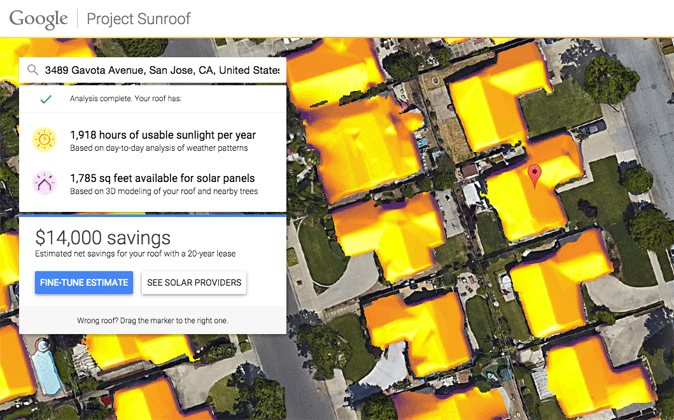Screen dimensions: 674x420
Task: Click the search magnifier icon
Action: (x=32, y=70)
